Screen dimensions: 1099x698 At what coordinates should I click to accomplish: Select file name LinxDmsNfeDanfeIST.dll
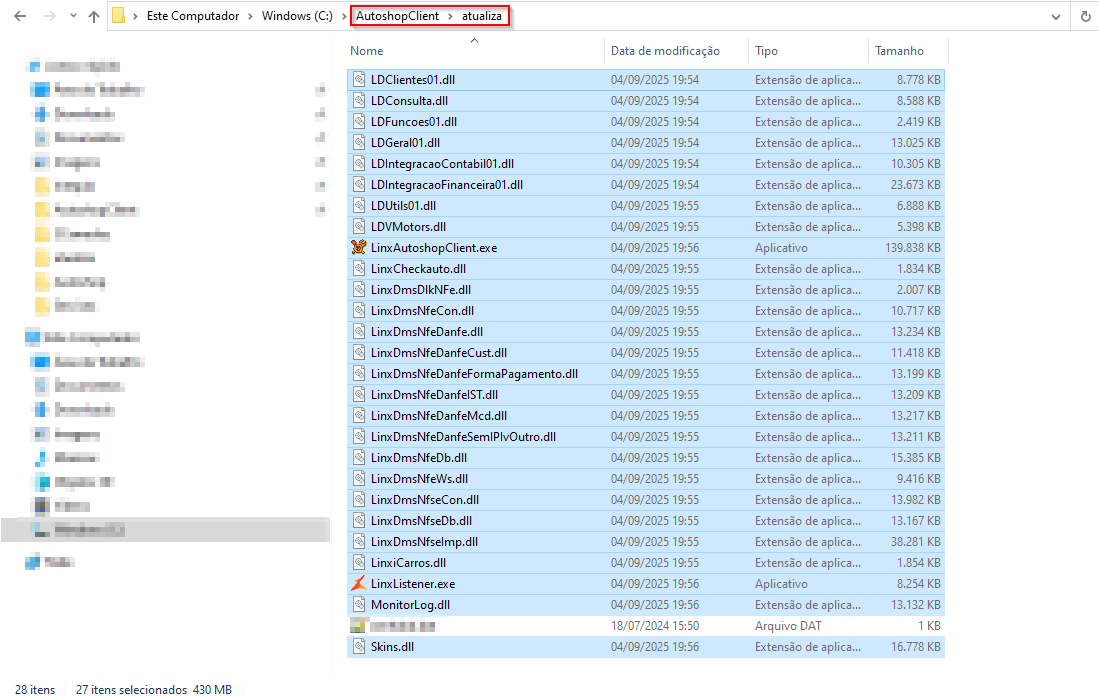point(435,395)
